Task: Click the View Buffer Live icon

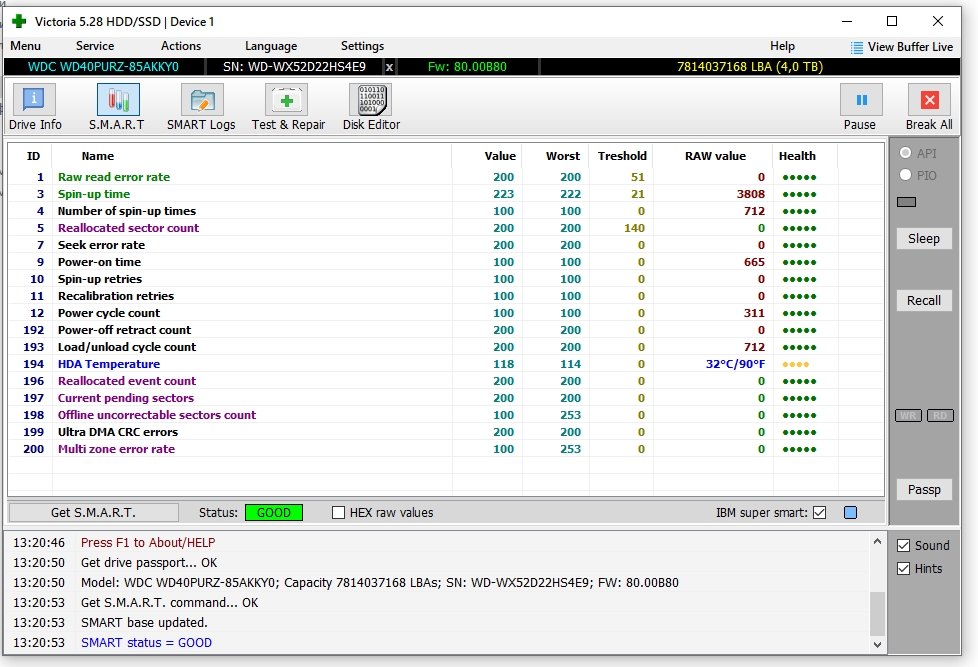Action: 857,47
